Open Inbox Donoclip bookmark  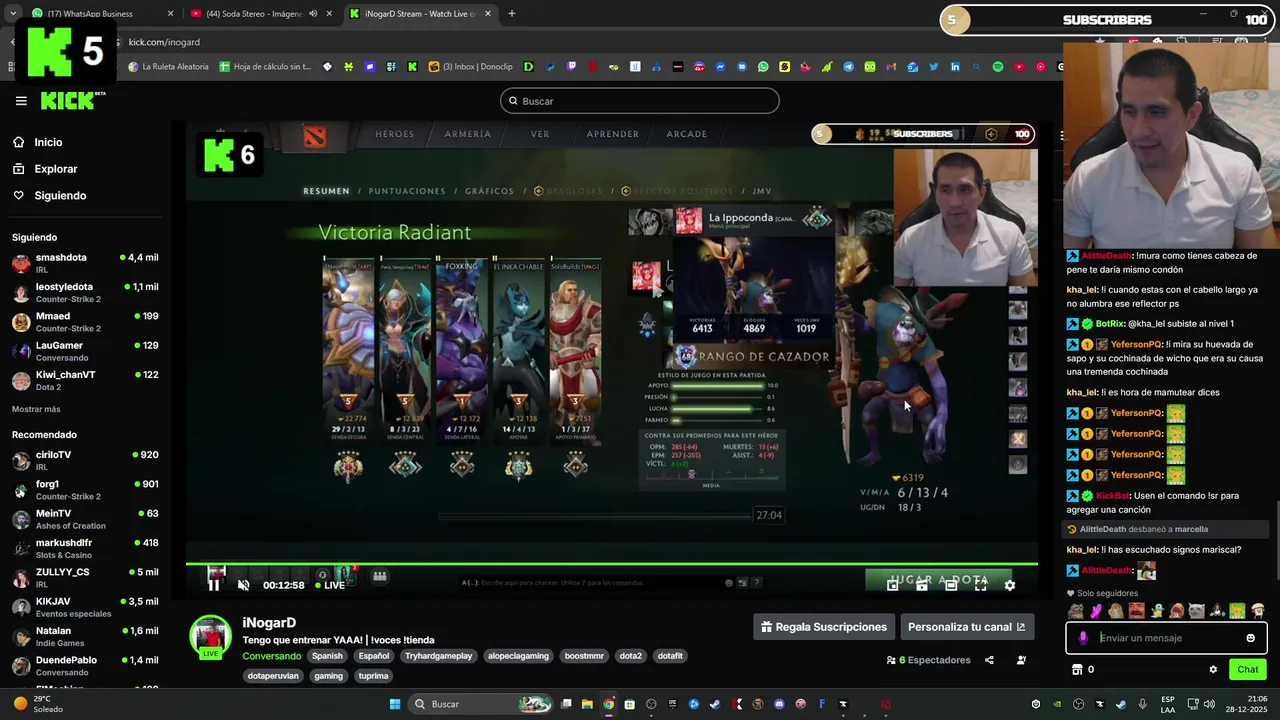(470, 67)
